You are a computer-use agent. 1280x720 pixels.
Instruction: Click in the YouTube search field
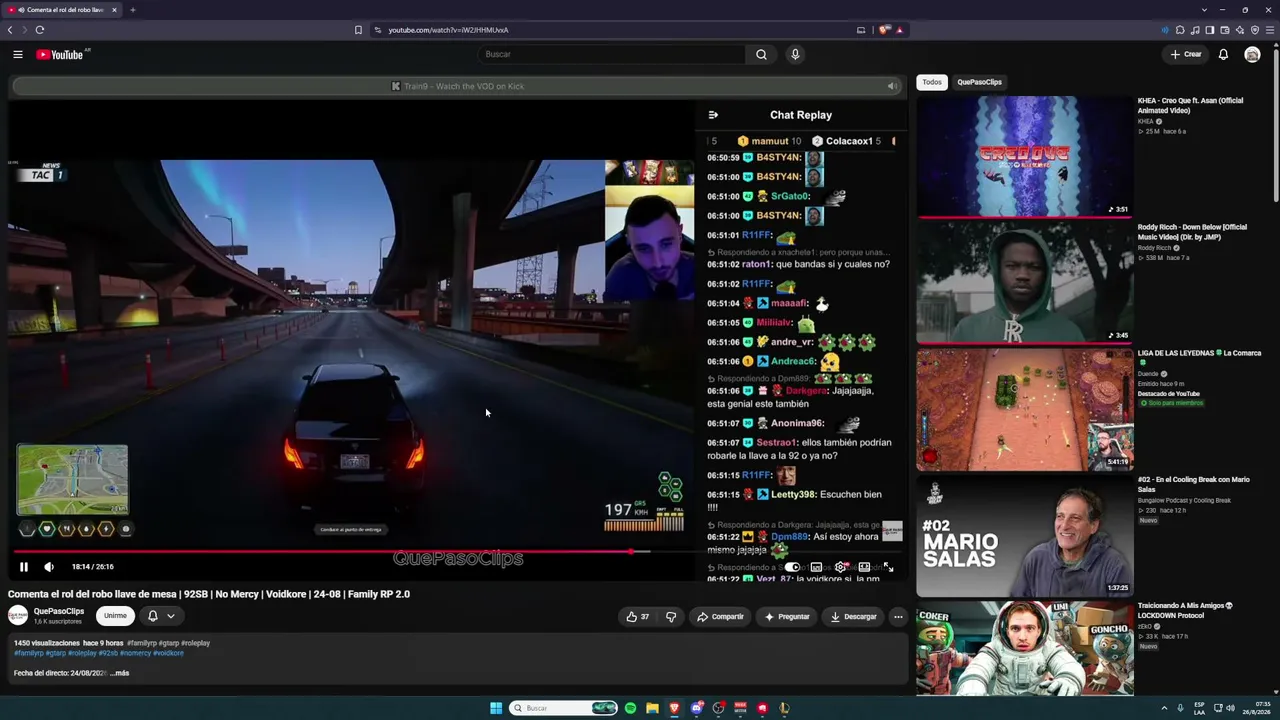[610, 55]
